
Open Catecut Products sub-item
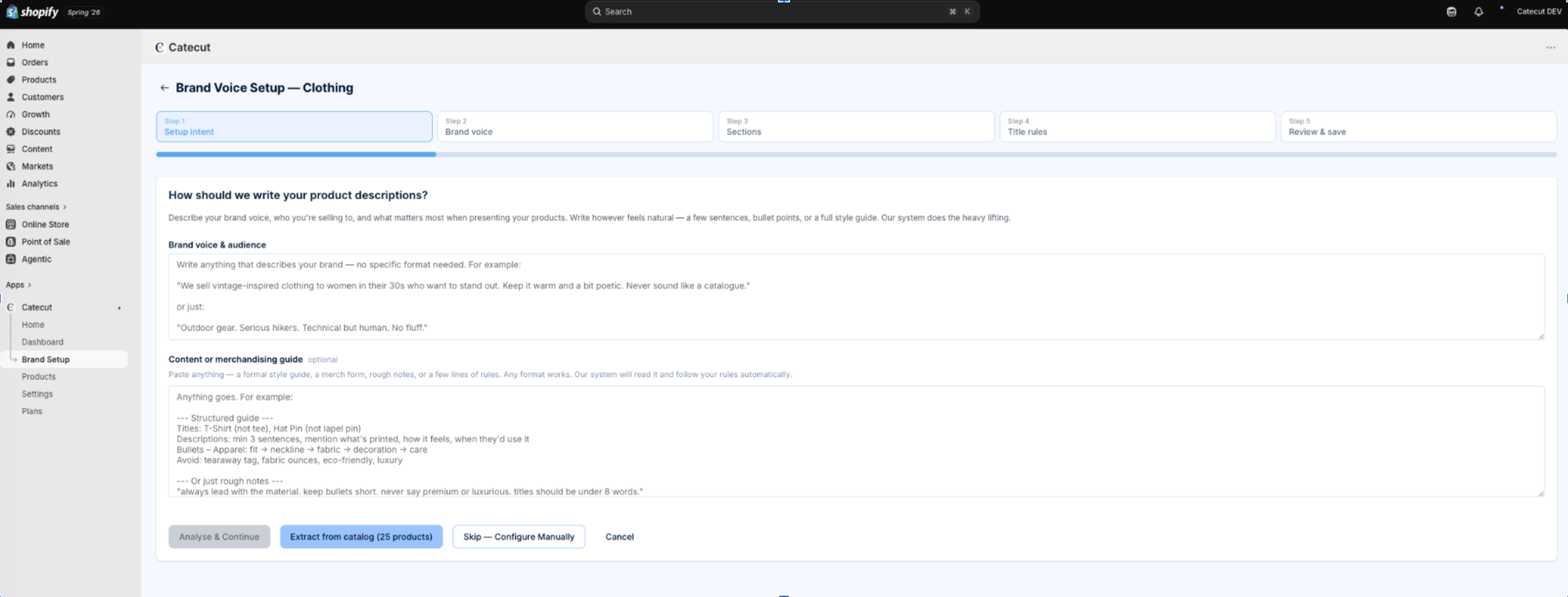point(38,377)
